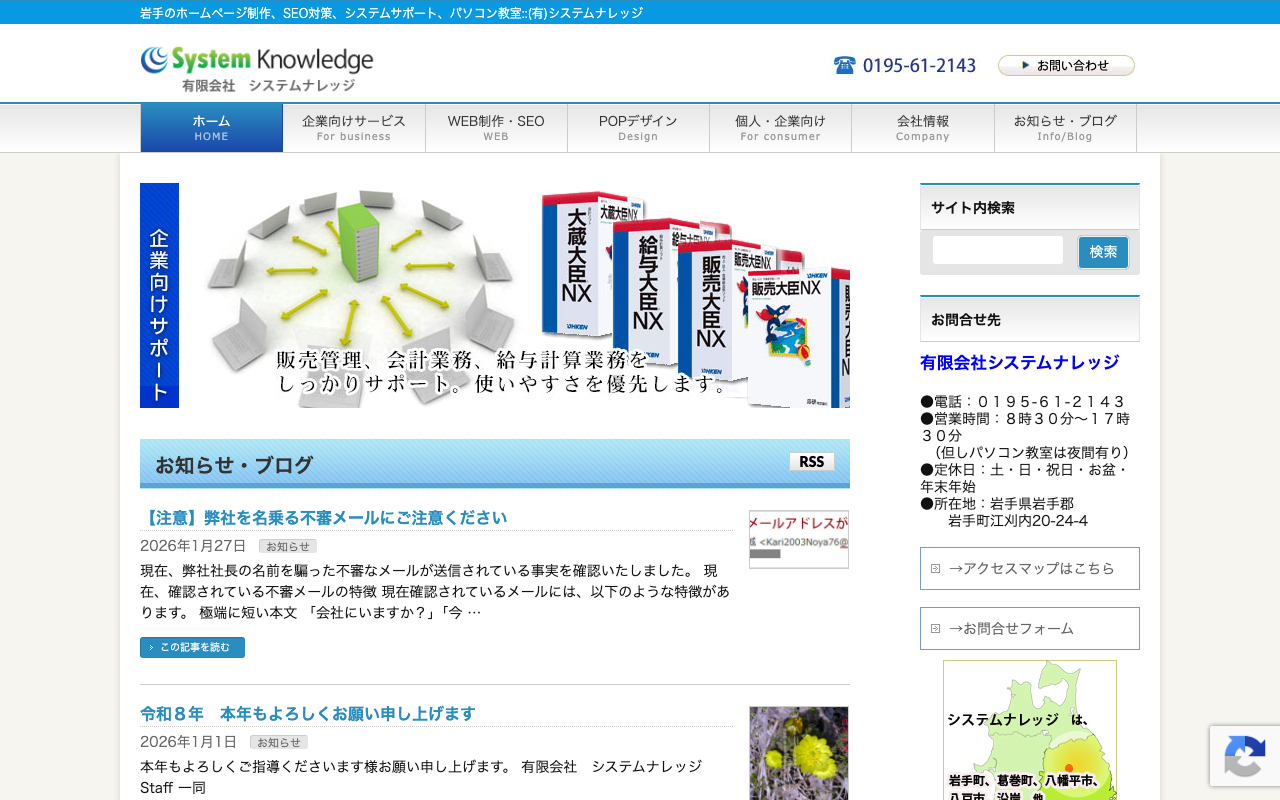Click date text 2026年1月27日
Screen dimensions: 1280x800
tap(193, 546)
